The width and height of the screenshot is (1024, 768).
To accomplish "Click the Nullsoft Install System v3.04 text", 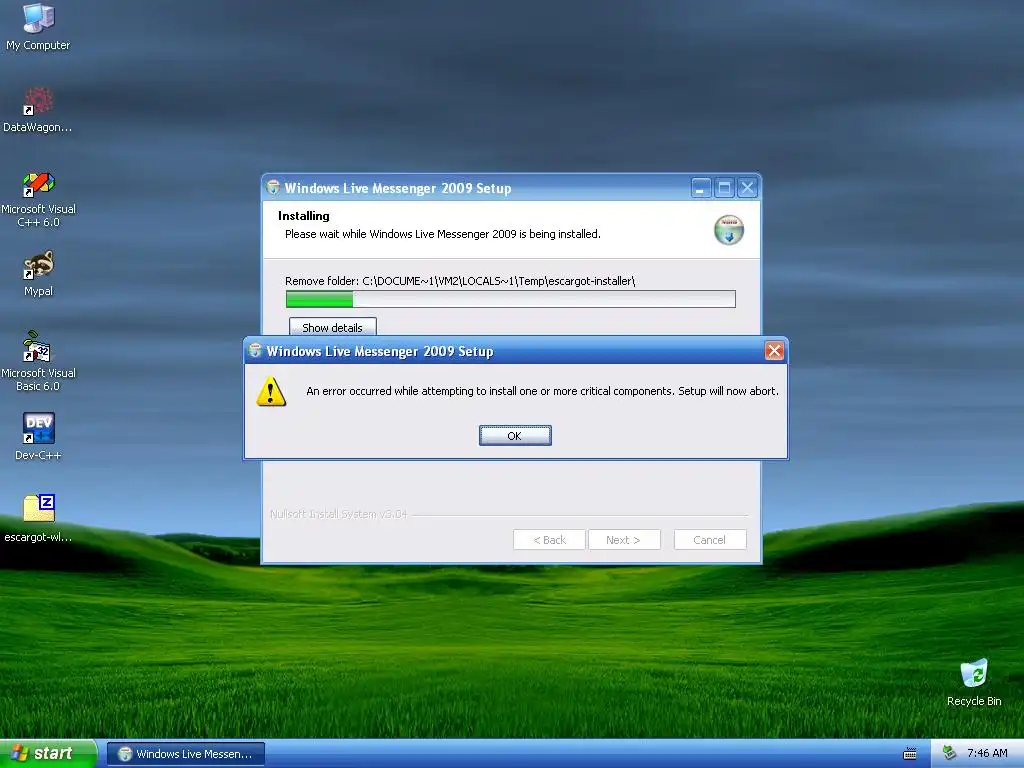I will click(x=338, y=514).
